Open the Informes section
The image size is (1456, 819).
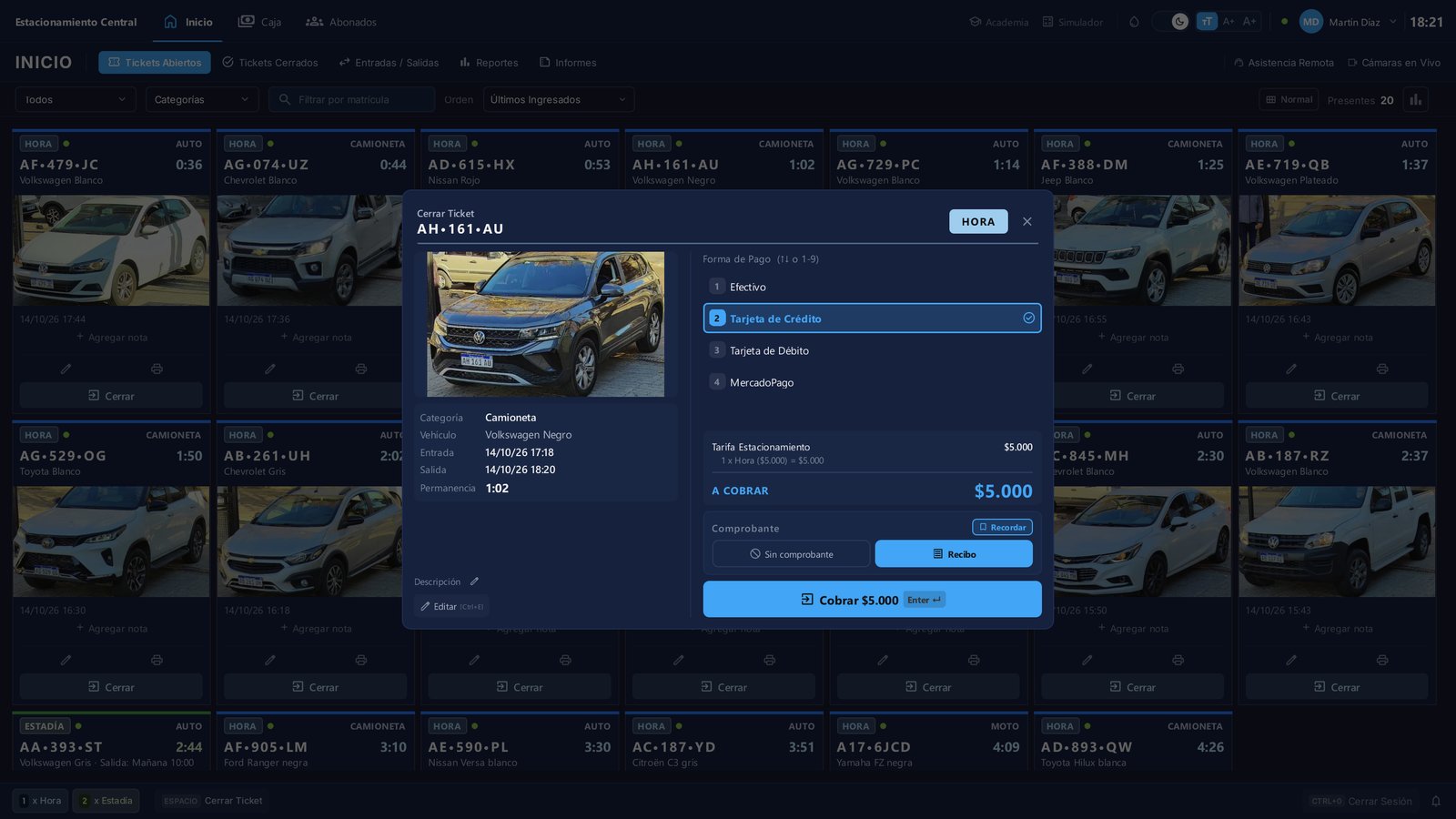568,63
